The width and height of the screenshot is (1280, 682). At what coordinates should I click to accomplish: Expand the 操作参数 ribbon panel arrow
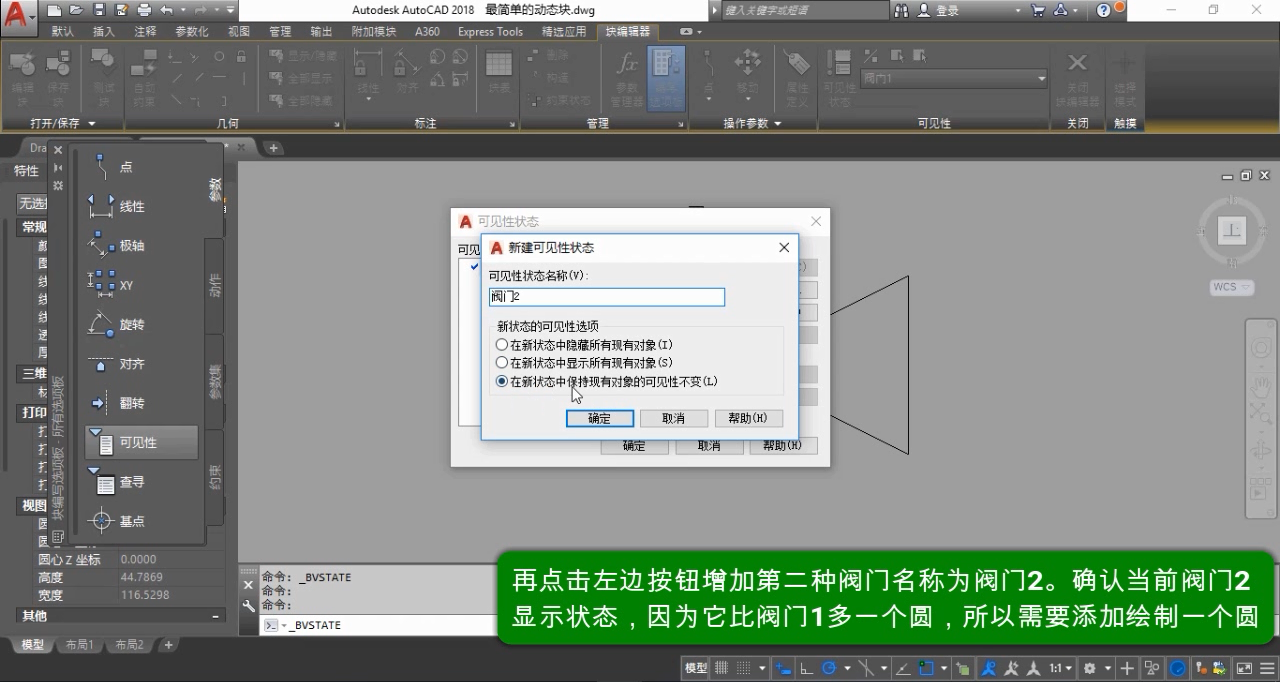(777, 123)
